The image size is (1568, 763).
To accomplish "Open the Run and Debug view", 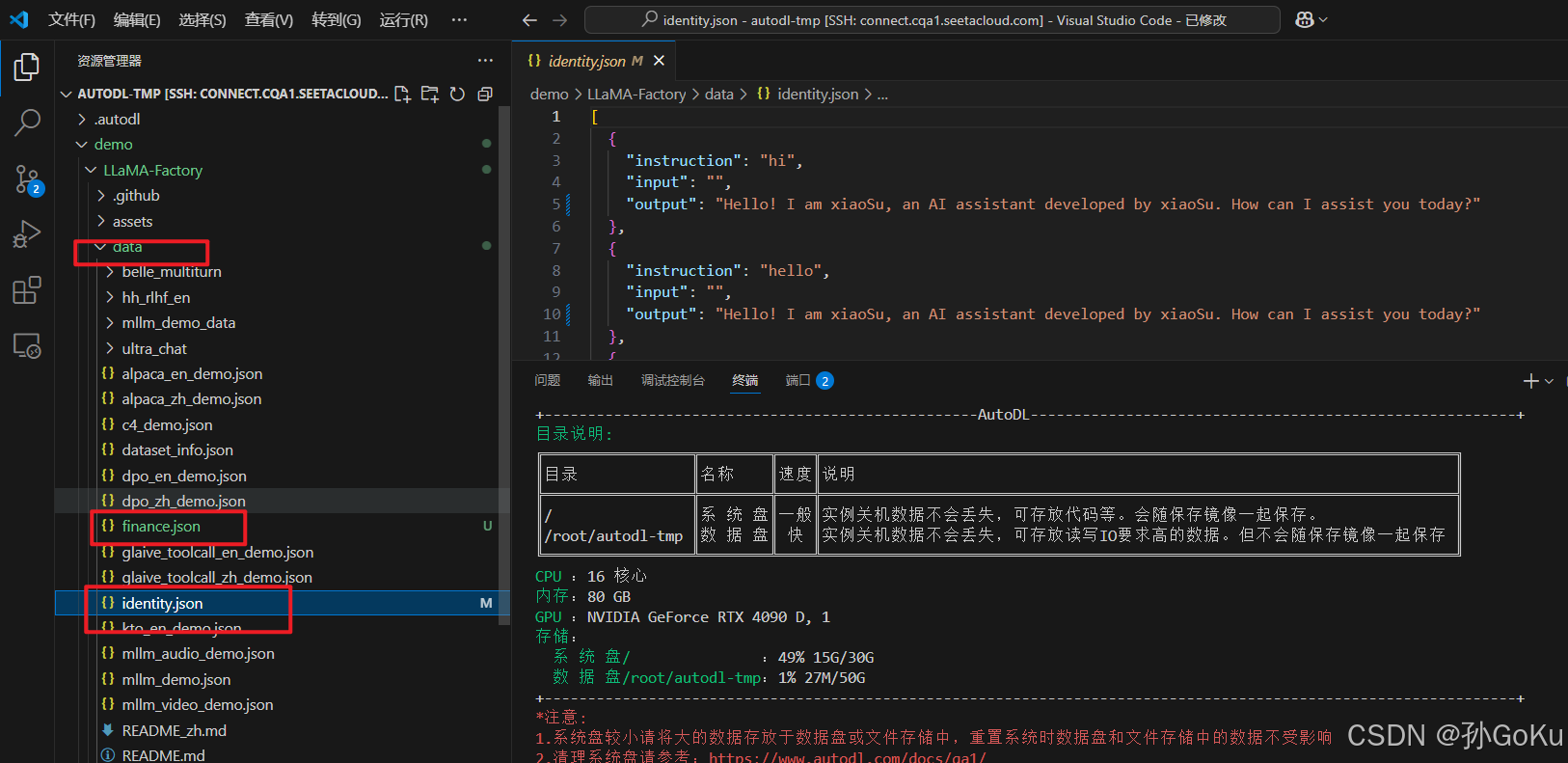I will [x=27, y=234].
